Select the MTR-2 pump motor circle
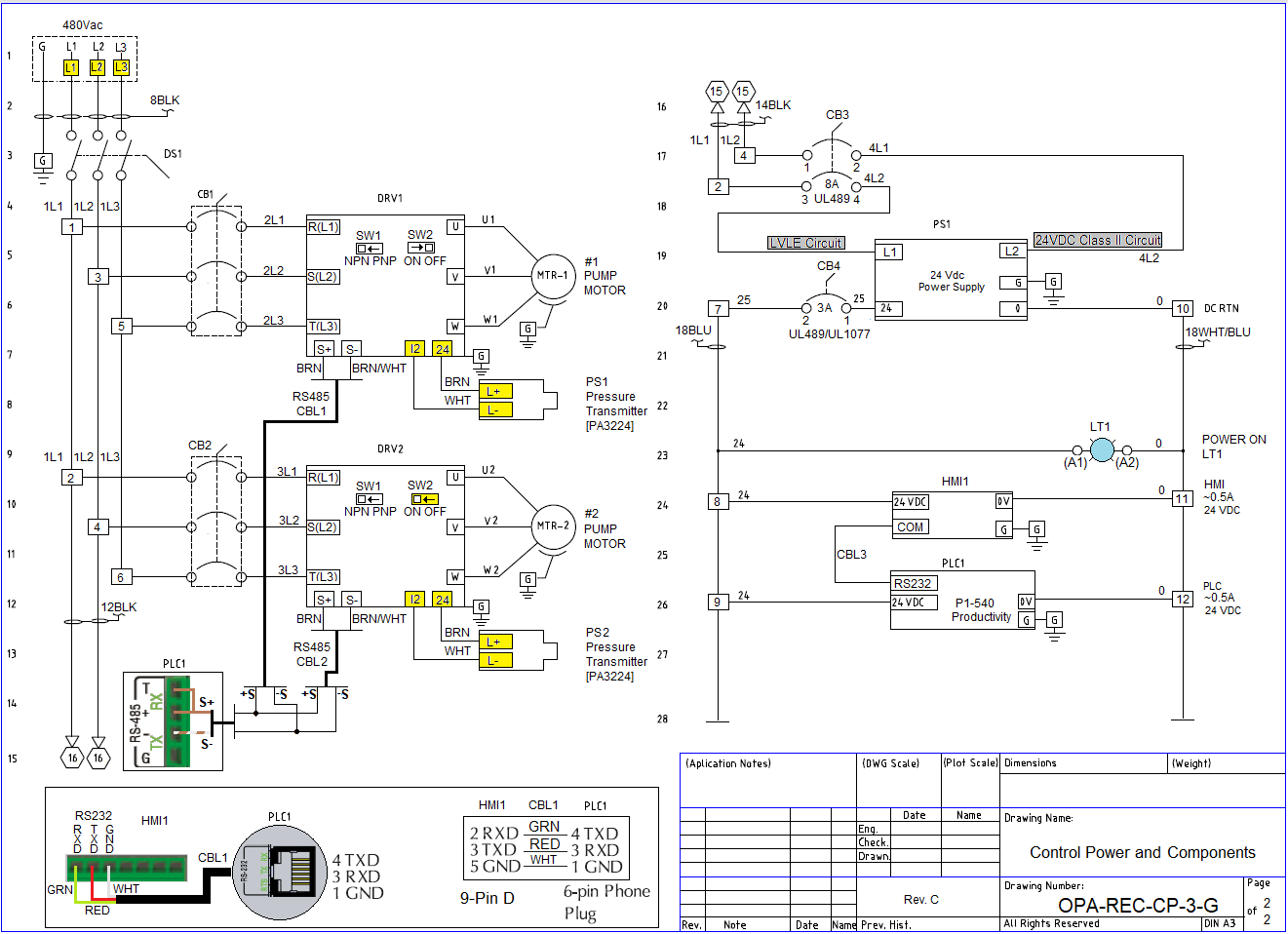 (553, 526)
